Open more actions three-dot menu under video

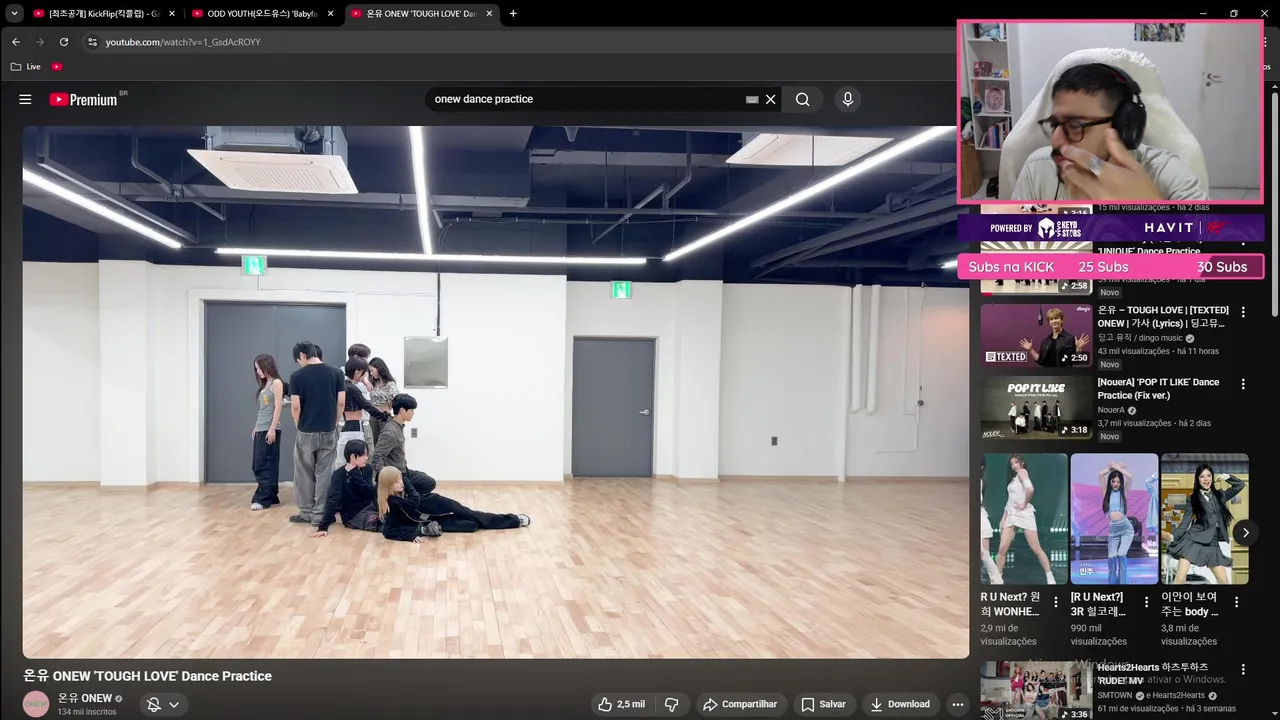957,704
